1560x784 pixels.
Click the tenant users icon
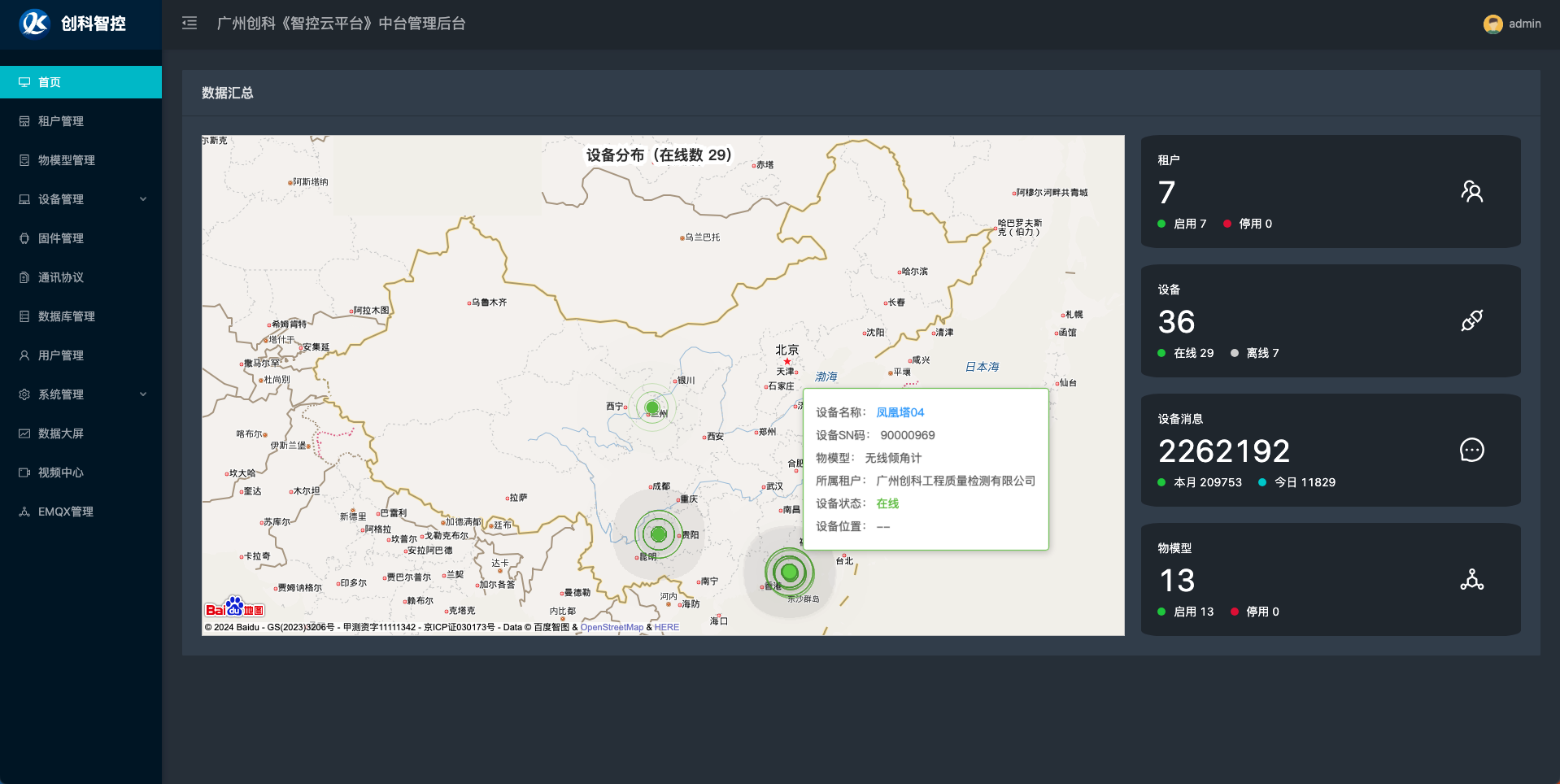[x=1471, y=192]
